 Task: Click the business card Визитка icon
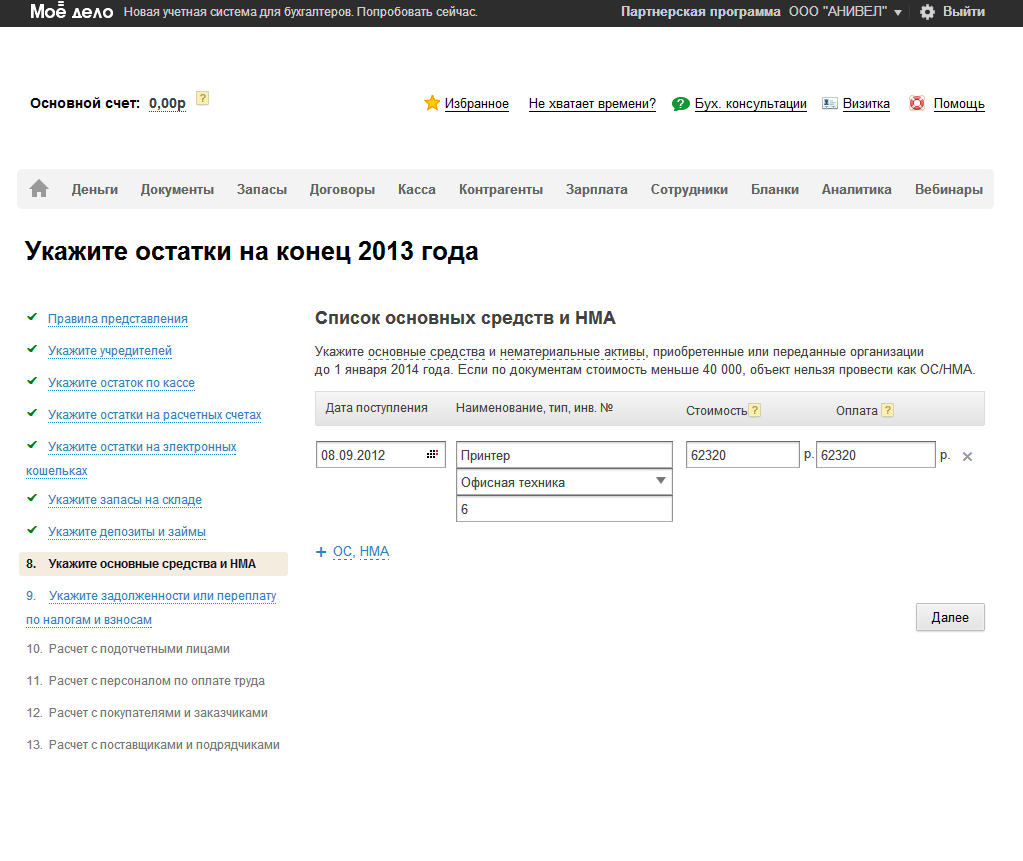point(829,103)
